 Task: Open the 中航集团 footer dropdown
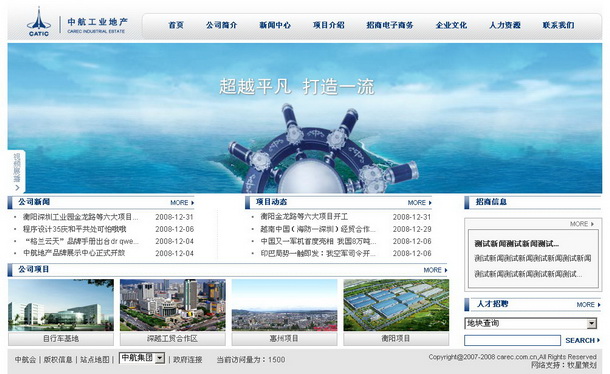[142, 358]
